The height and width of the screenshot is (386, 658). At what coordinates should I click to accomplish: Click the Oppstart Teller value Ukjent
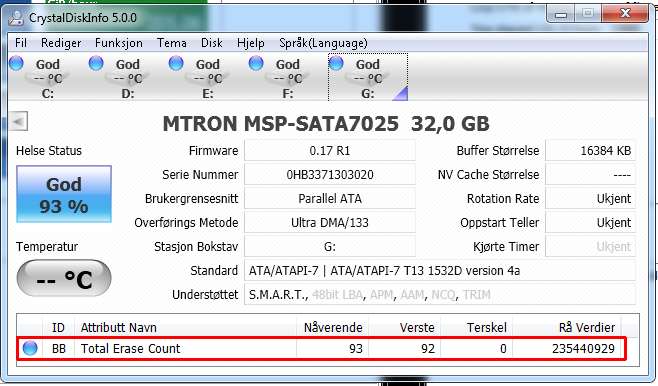pyautogui.click(x=590, y=222)
